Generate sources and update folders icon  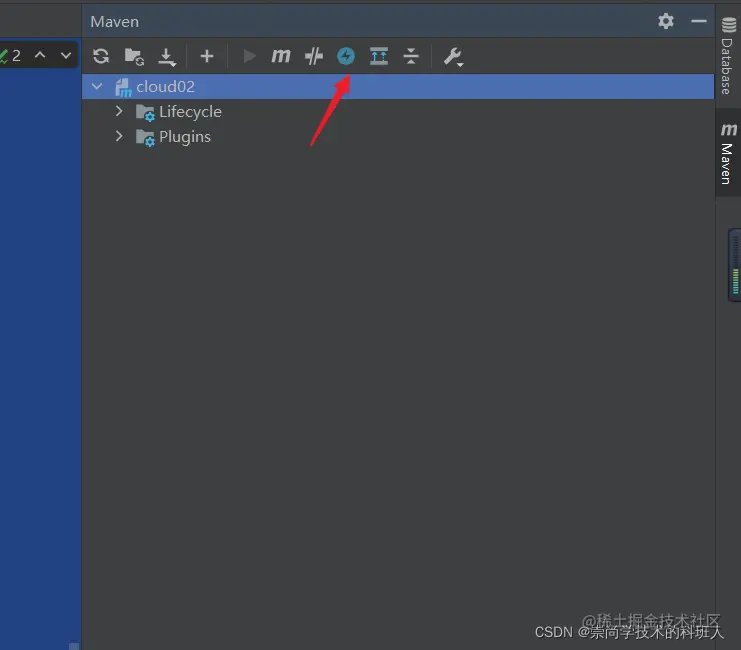pyautogui.click(x=134, y=57)
